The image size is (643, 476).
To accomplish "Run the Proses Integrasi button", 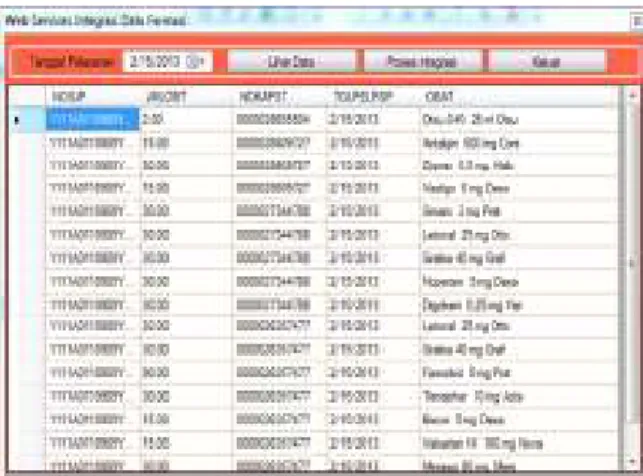I will tap(422, 61).
